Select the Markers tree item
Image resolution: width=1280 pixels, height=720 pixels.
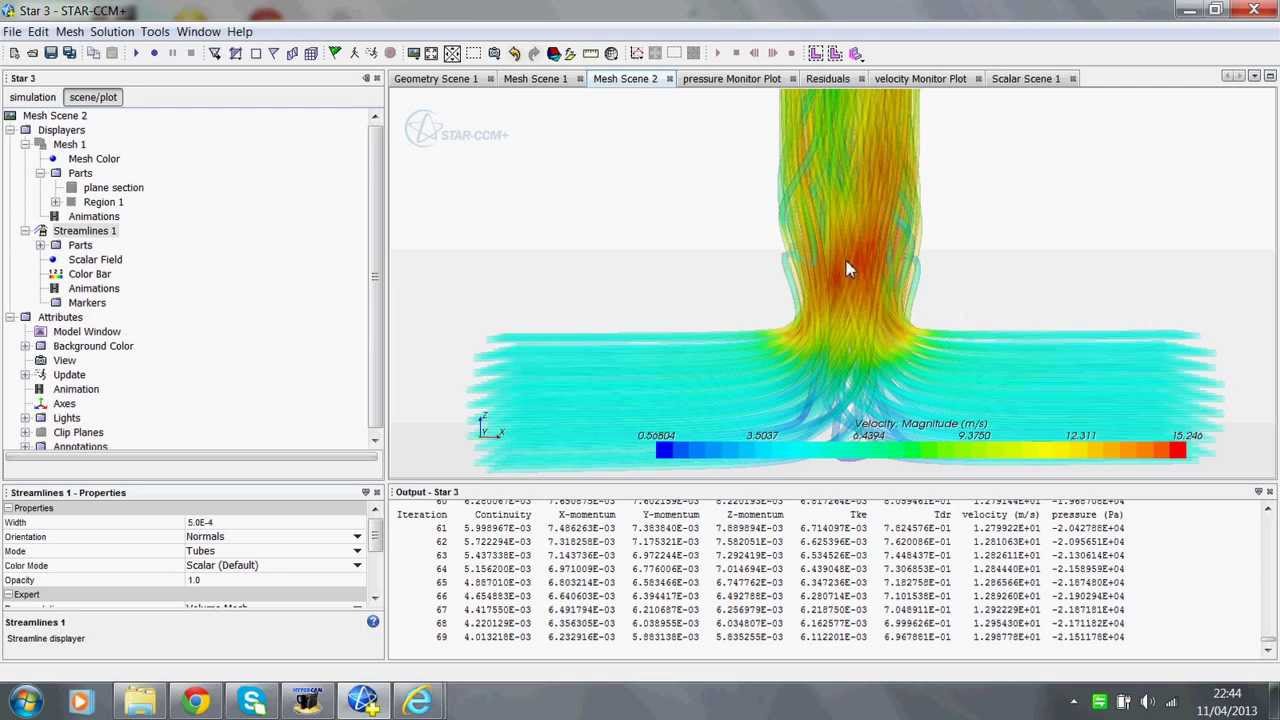point(87,303)
